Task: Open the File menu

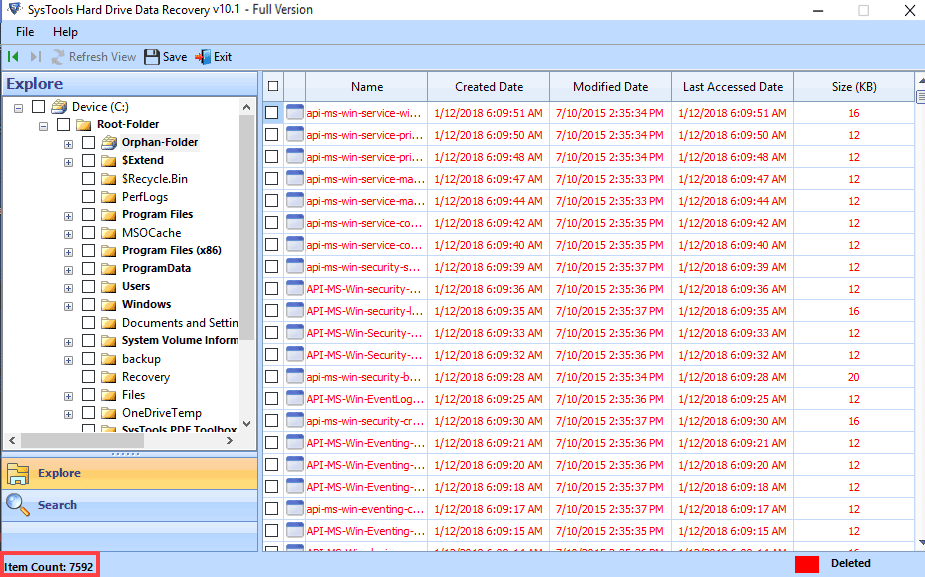Action: [25, 32]
